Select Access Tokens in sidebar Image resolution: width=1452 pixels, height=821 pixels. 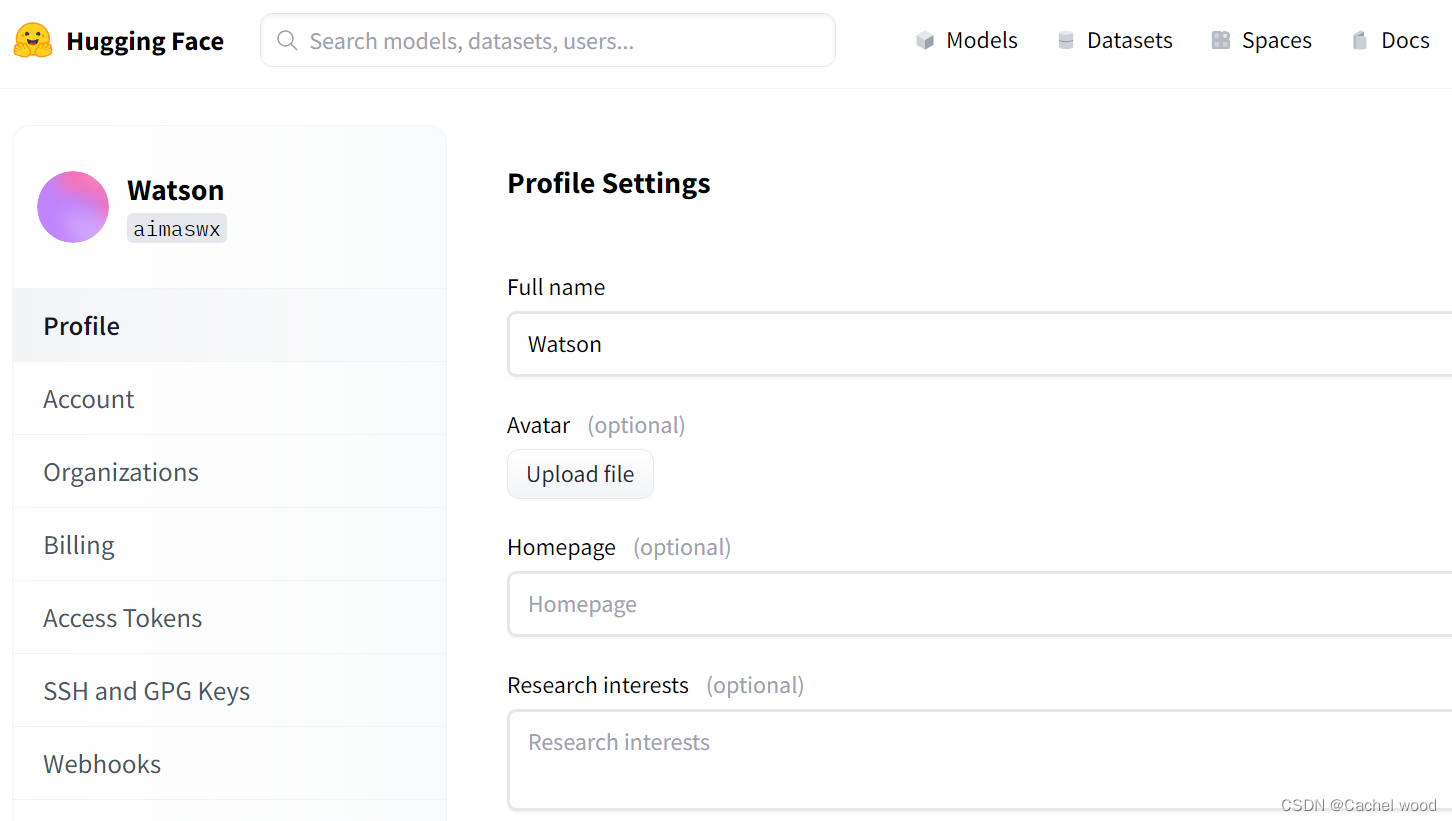pyautogui.click(x=123, y=618)
